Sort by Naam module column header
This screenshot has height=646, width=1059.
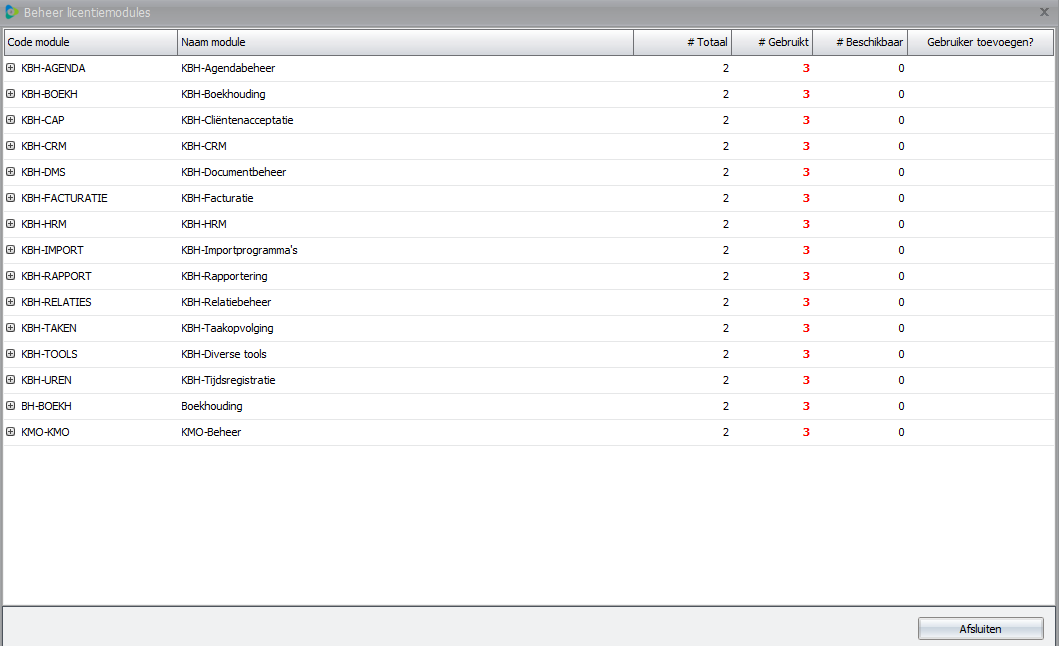tap(405, 42)
